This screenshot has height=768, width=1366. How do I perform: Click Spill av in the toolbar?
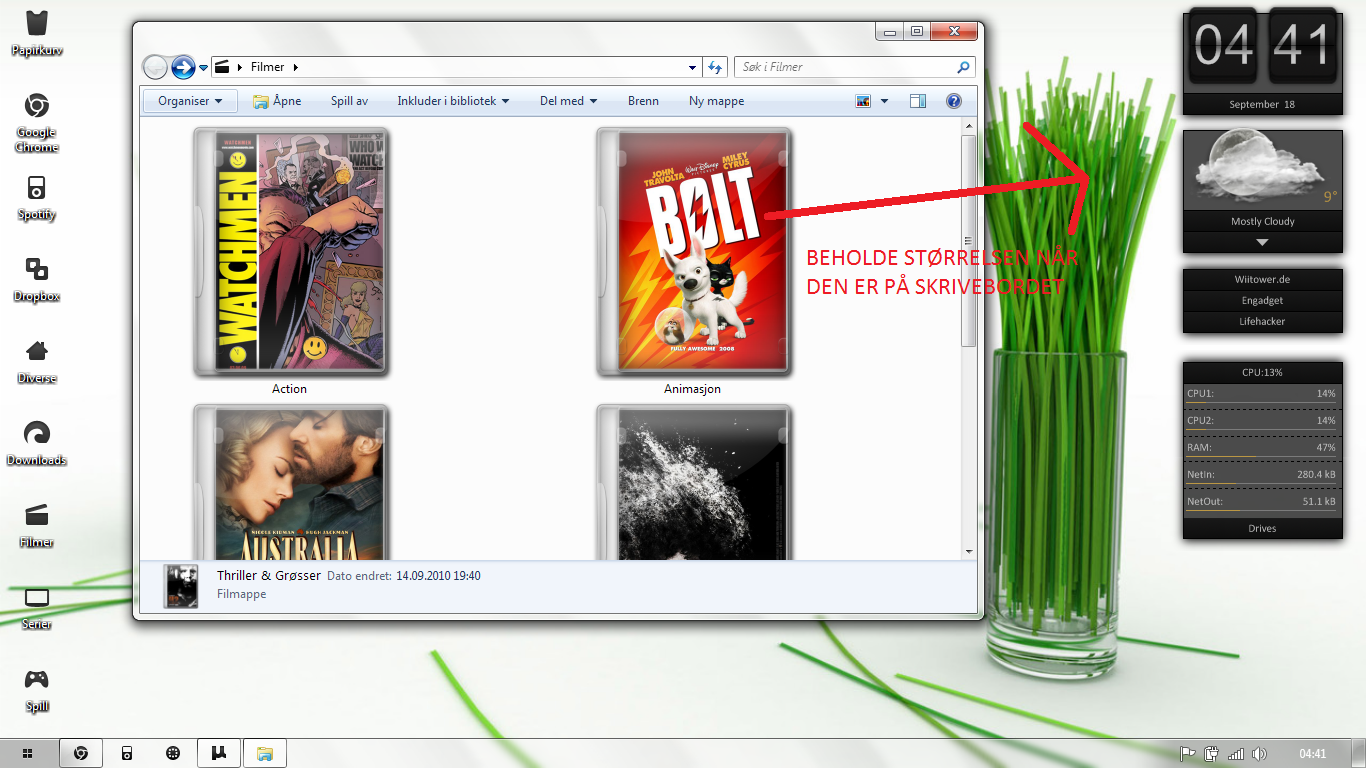tap(349, 101)
